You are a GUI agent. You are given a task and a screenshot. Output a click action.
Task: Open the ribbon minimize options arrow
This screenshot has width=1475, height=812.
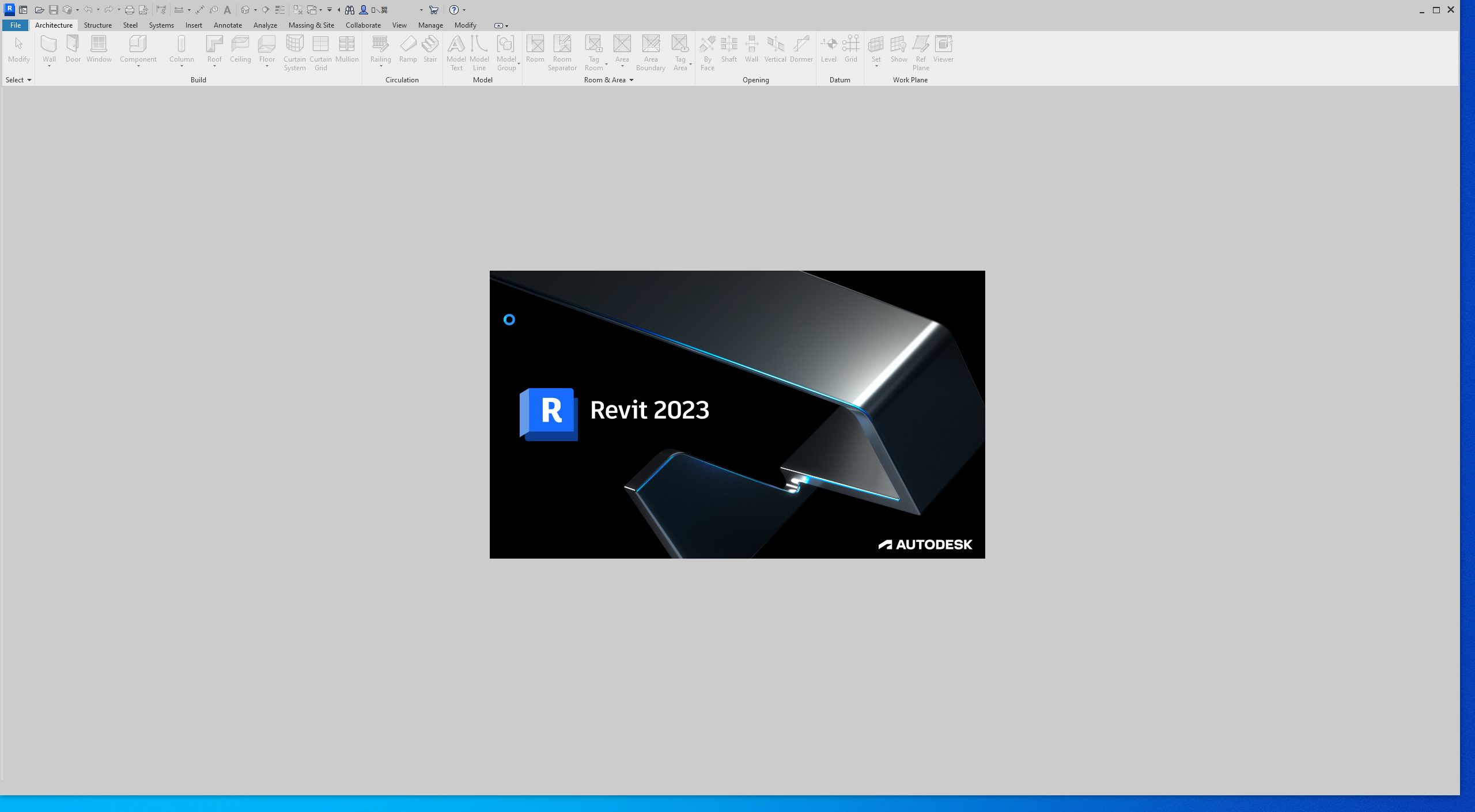[x=506, y=26]
